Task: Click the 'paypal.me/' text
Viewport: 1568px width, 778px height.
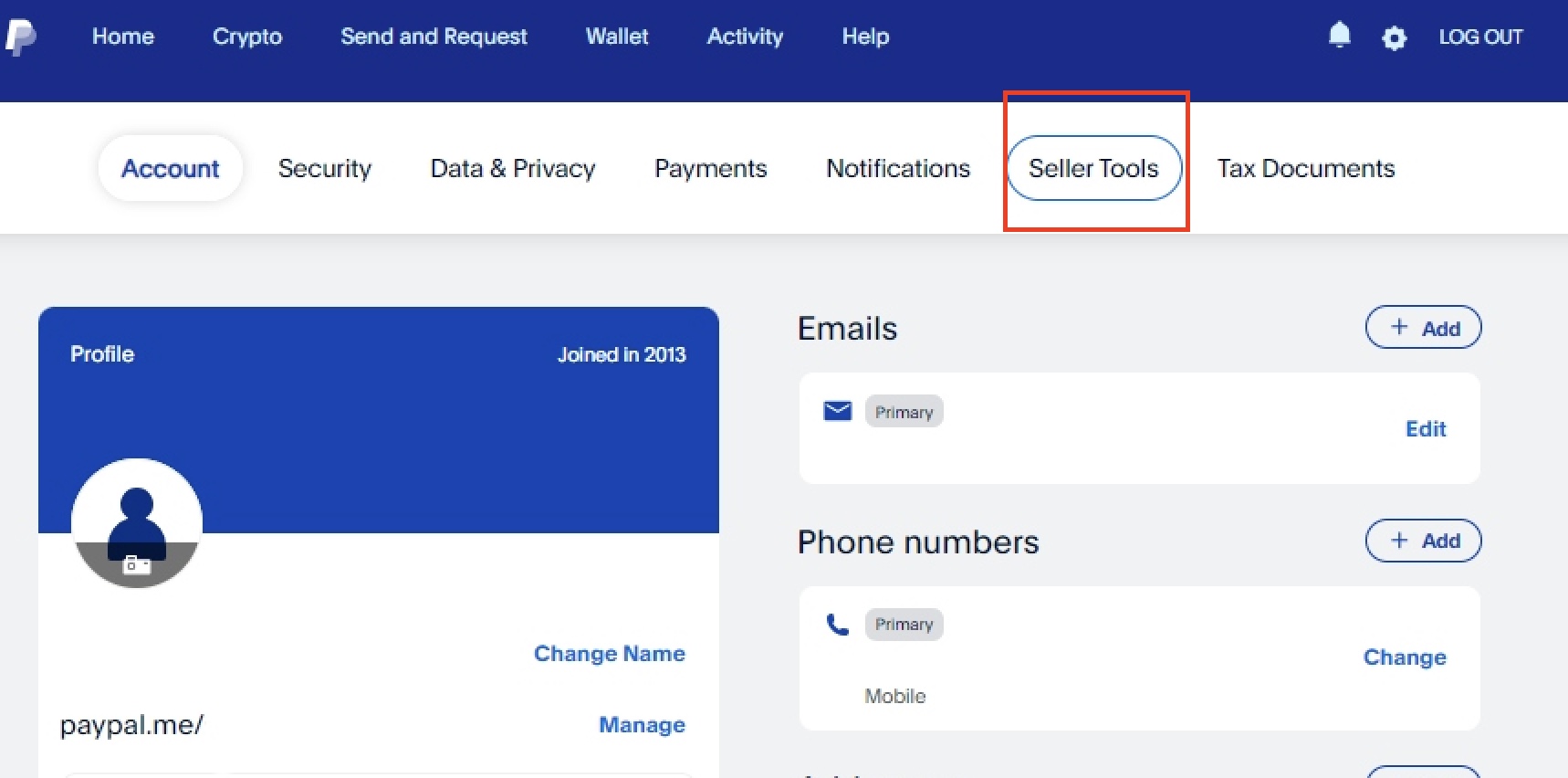Action: pos(131,725)
